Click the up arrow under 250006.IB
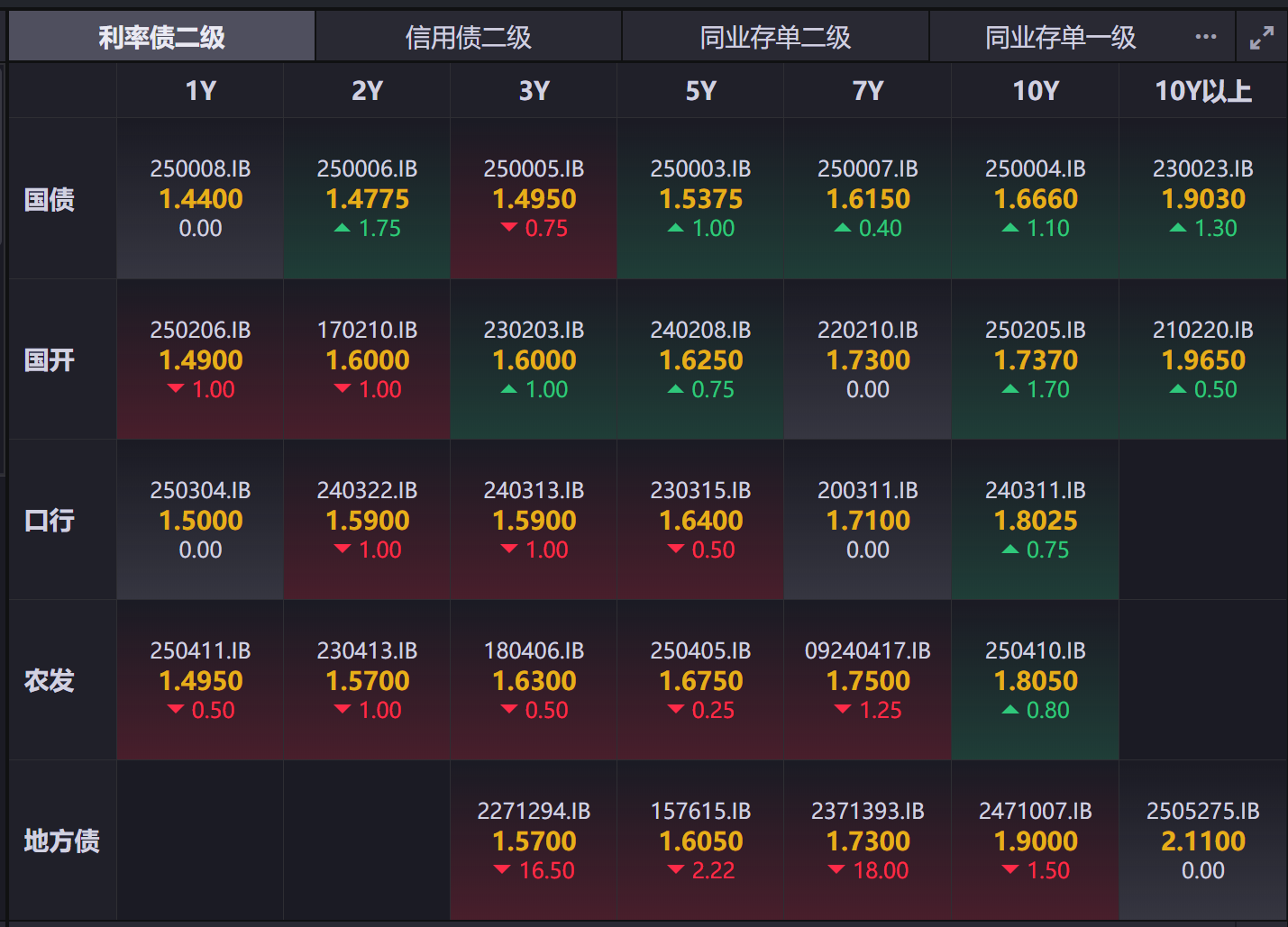Image resolution: width=1288 pixels, height=927 pixels. coord(343,229)
